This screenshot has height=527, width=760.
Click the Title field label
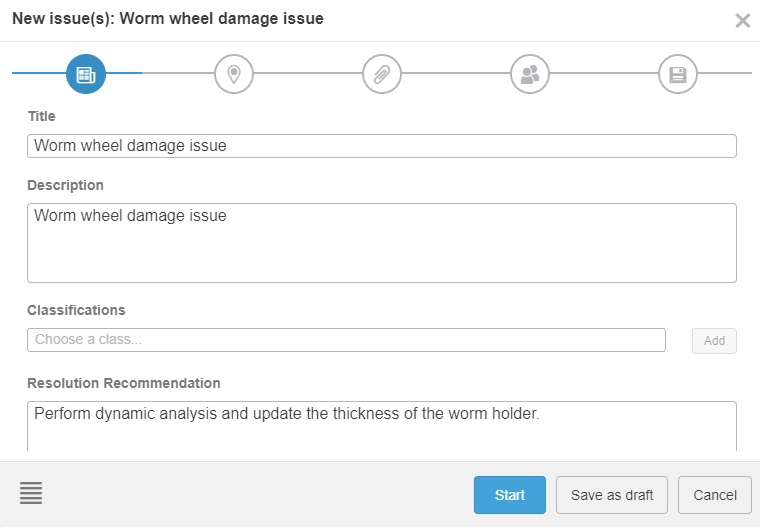[42, 117]
